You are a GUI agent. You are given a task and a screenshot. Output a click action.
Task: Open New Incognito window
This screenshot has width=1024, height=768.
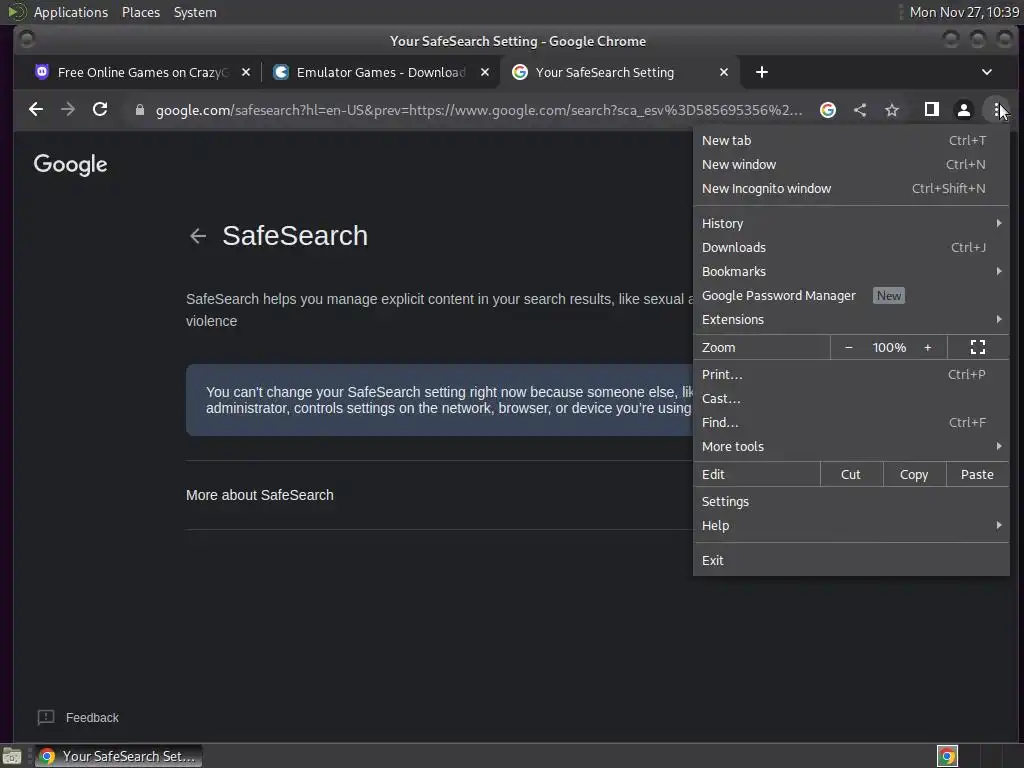pyautogui.click(x=851, y=189)
